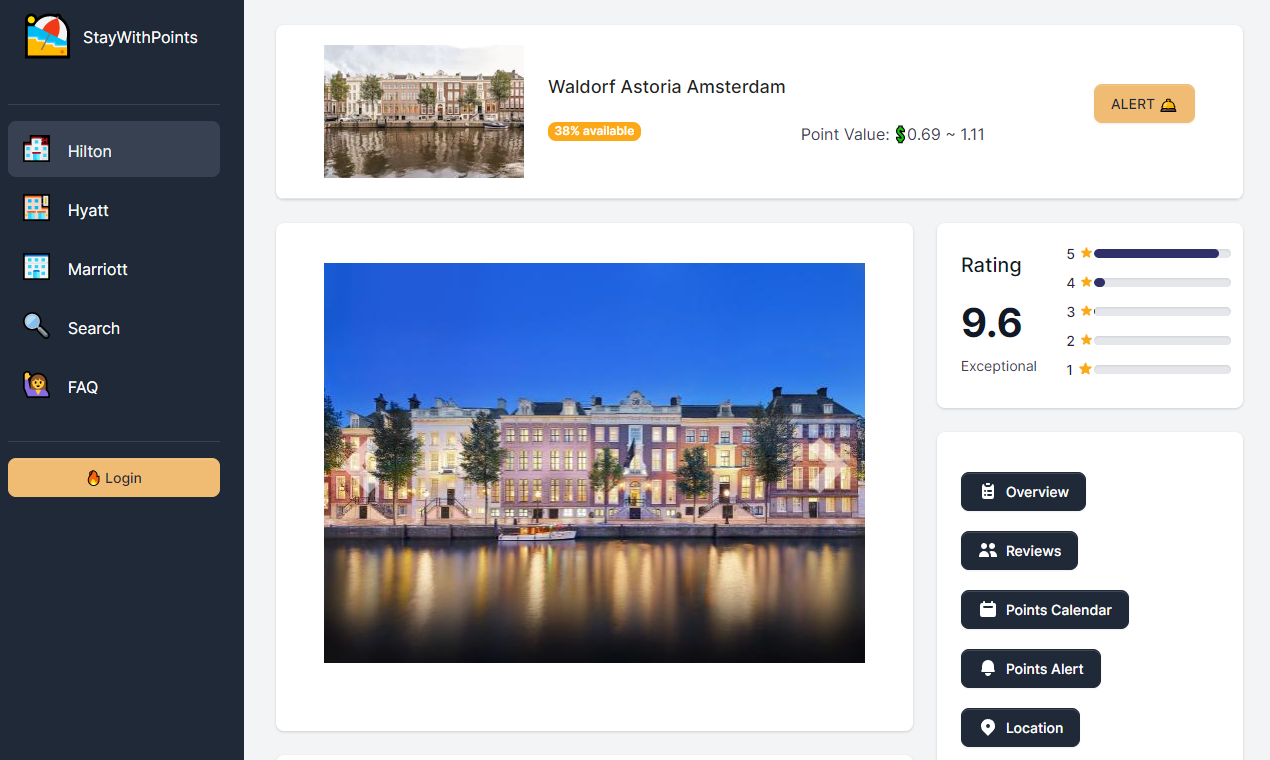Image resolution: width=1270 pixels, height=760 pixels.
Task: Click the 5-star rating progress bar
Action: [x=1162, y=253]
